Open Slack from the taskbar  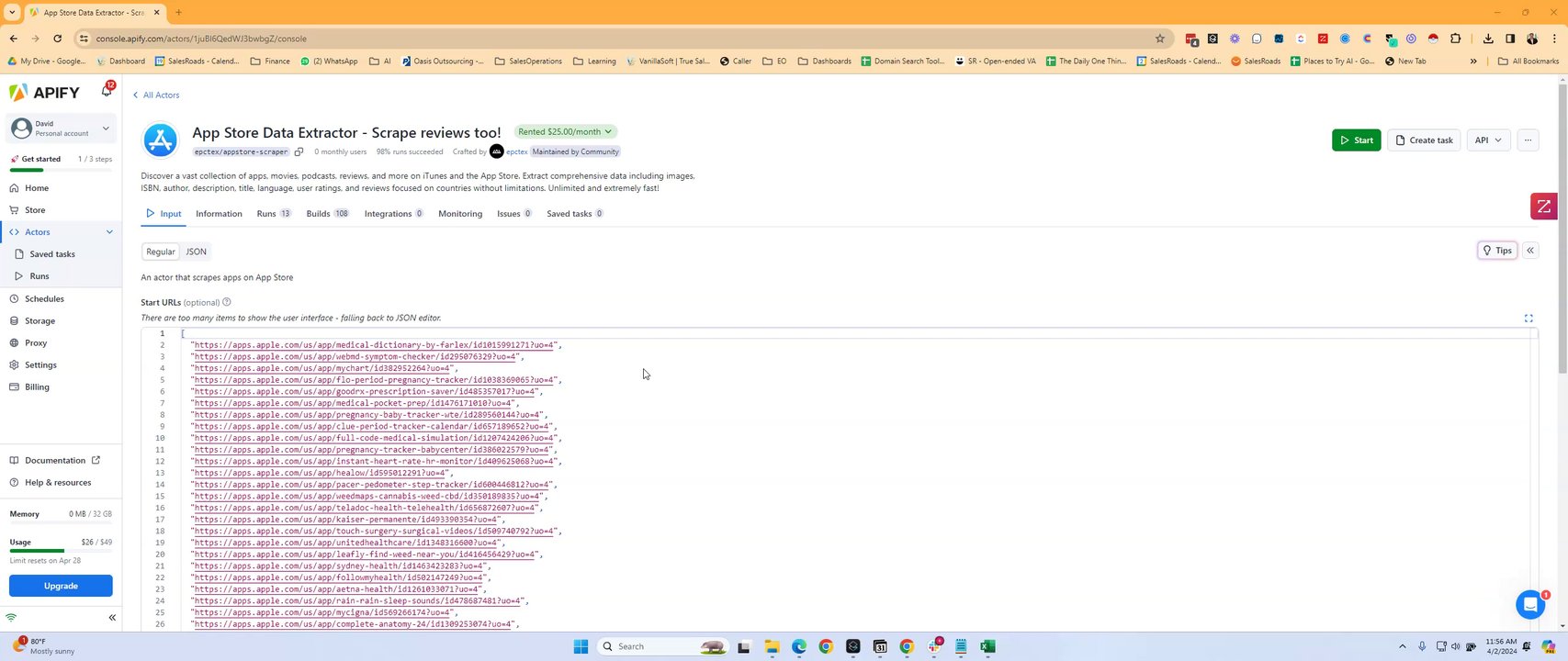coord(934,646)
